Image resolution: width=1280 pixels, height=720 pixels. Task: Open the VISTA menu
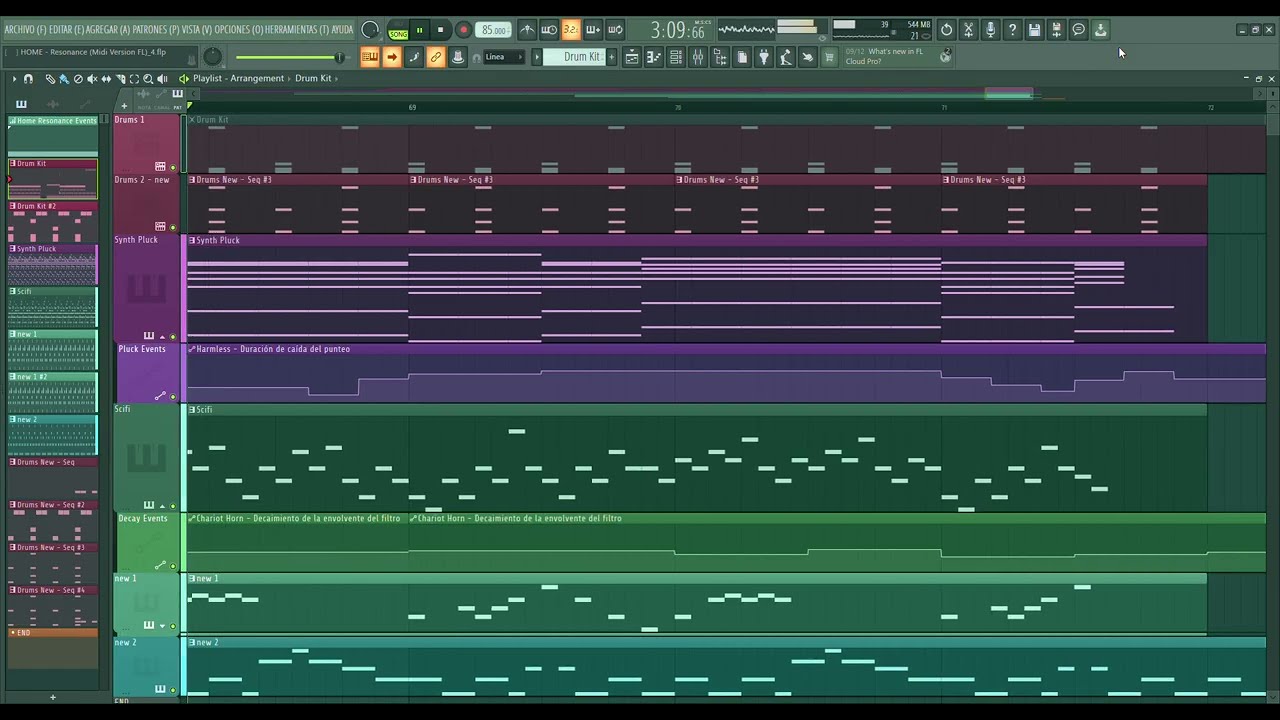pos(196,30)
